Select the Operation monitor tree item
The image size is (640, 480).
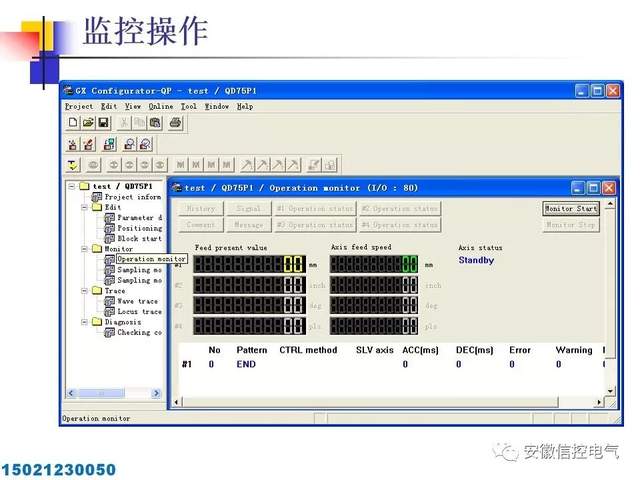point(151,259)
